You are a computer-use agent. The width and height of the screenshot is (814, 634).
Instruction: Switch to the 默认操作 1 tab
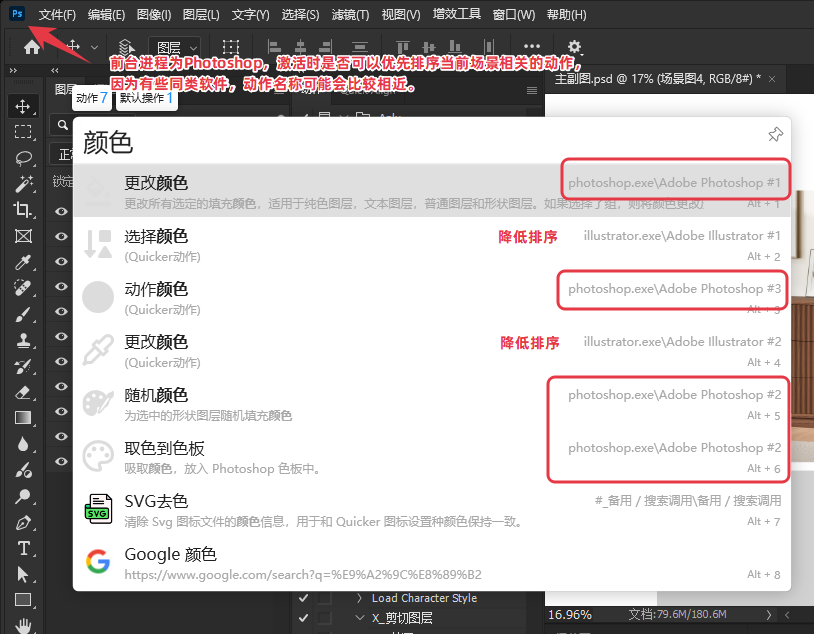pyautogui.click(x=147, y=98)
